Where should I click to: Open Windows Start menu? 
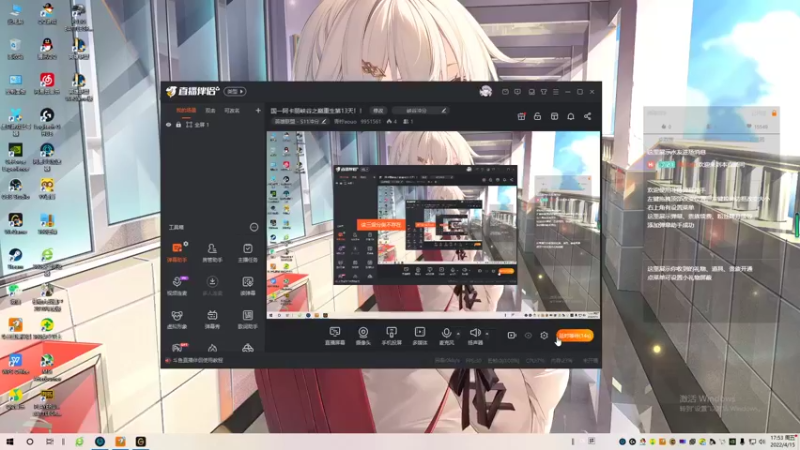pos(10,441)
